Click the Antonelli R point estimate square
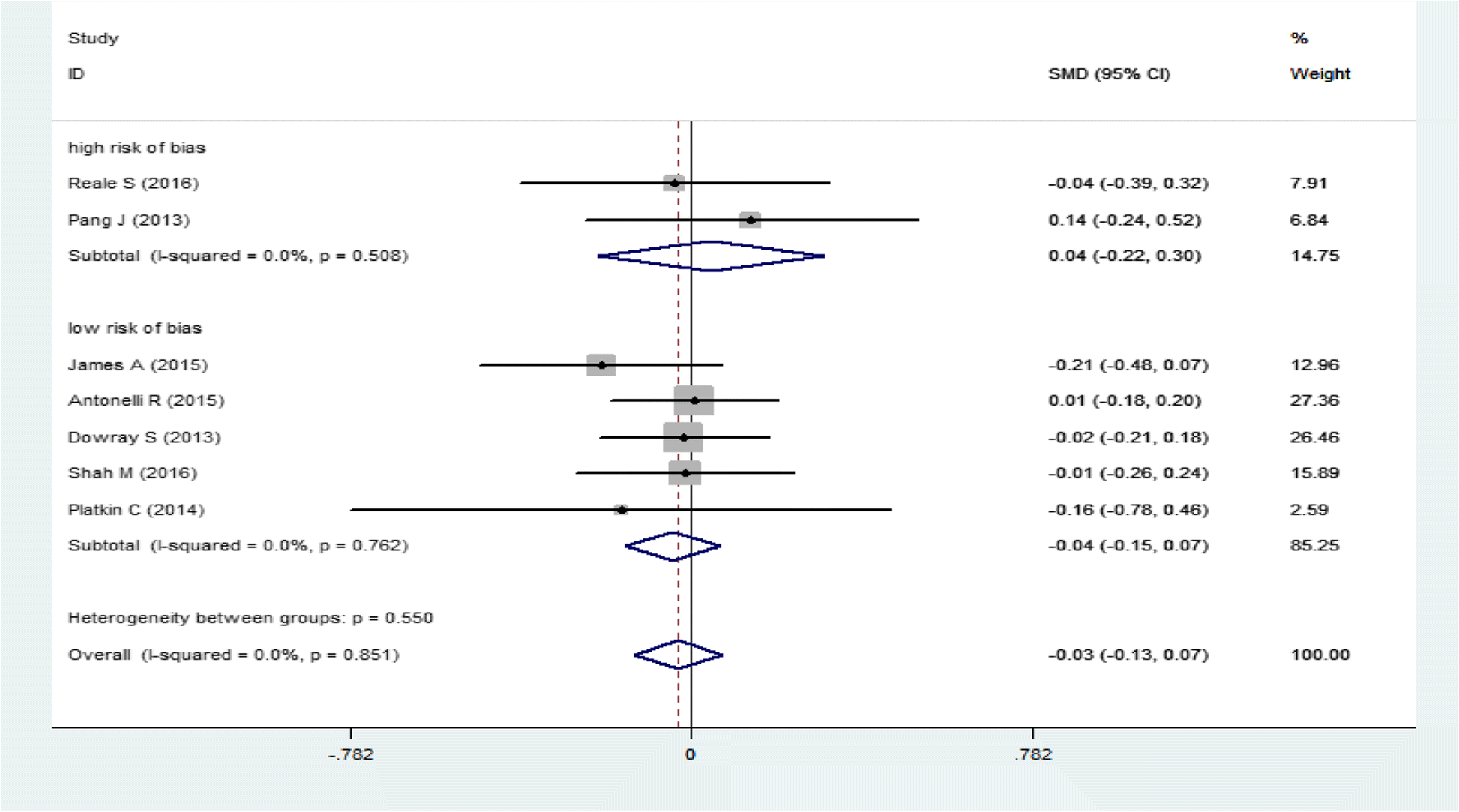1459x812 pixels. tap(694, 400)
